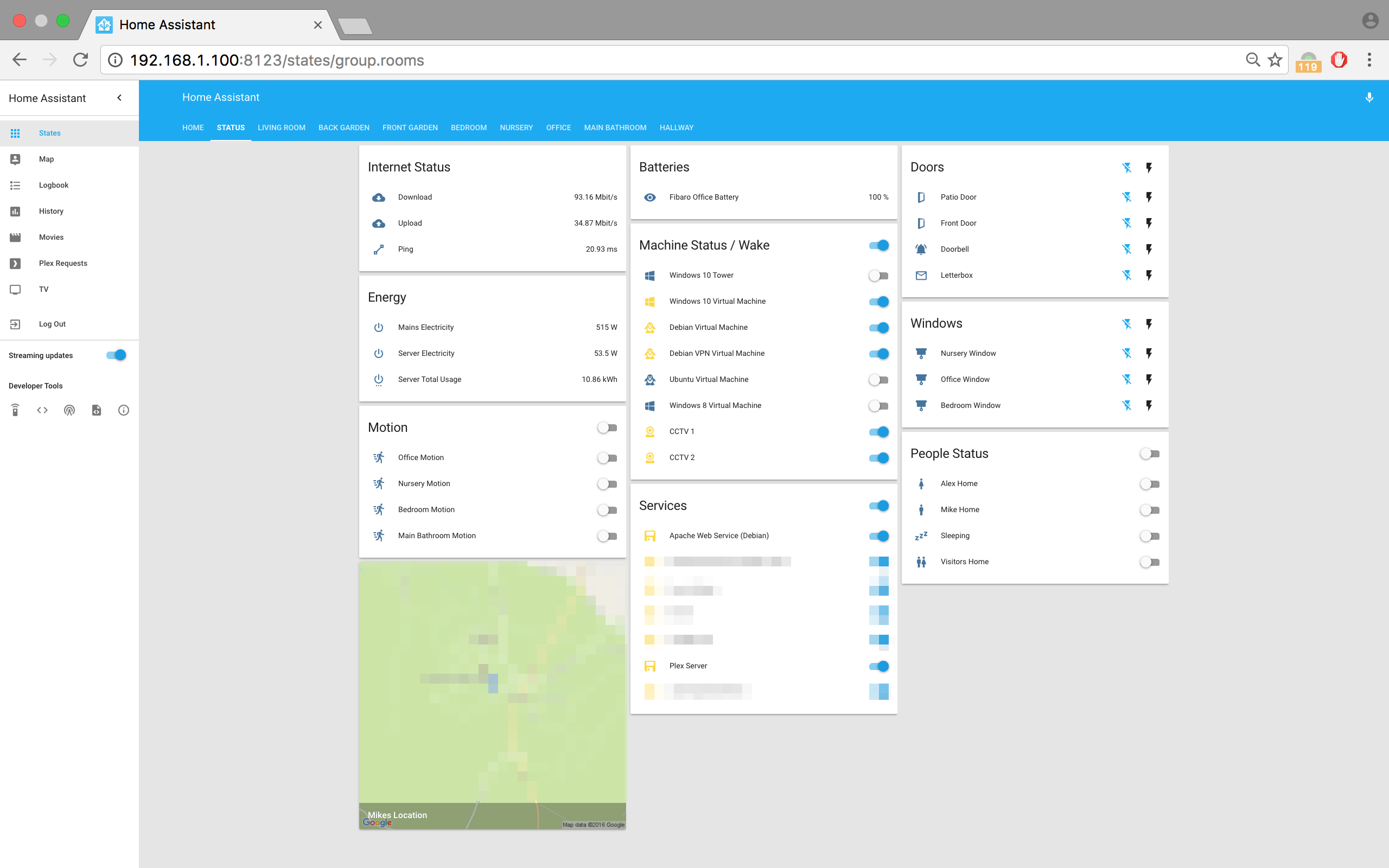
Task: Click the microphone voice command icon
Action: pyautogui.click(x=1369, y=98)
